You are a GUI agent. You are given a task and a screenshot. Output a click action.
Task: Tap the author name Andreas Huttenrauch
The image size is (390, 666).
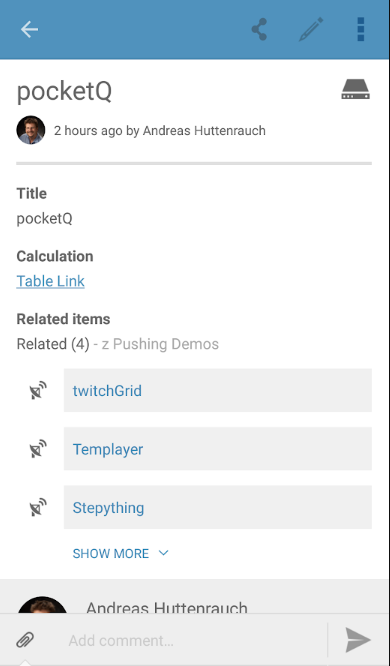pyautogui.click(x=204, y=131)
